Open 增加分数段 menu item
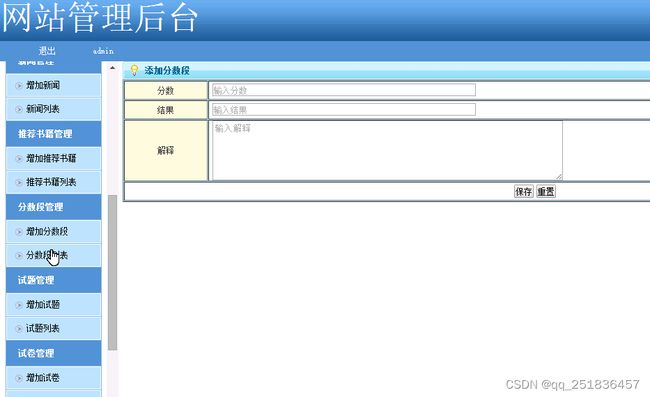 pyautogui.click(x=53, y=232)
